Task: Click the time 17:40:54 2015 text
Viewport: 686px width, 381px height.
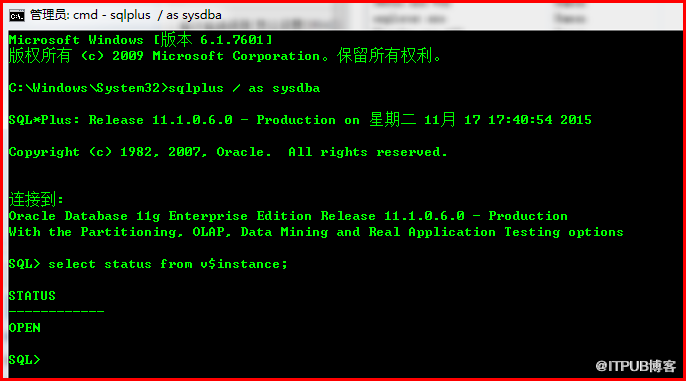Action: click(x=540, y=119)
